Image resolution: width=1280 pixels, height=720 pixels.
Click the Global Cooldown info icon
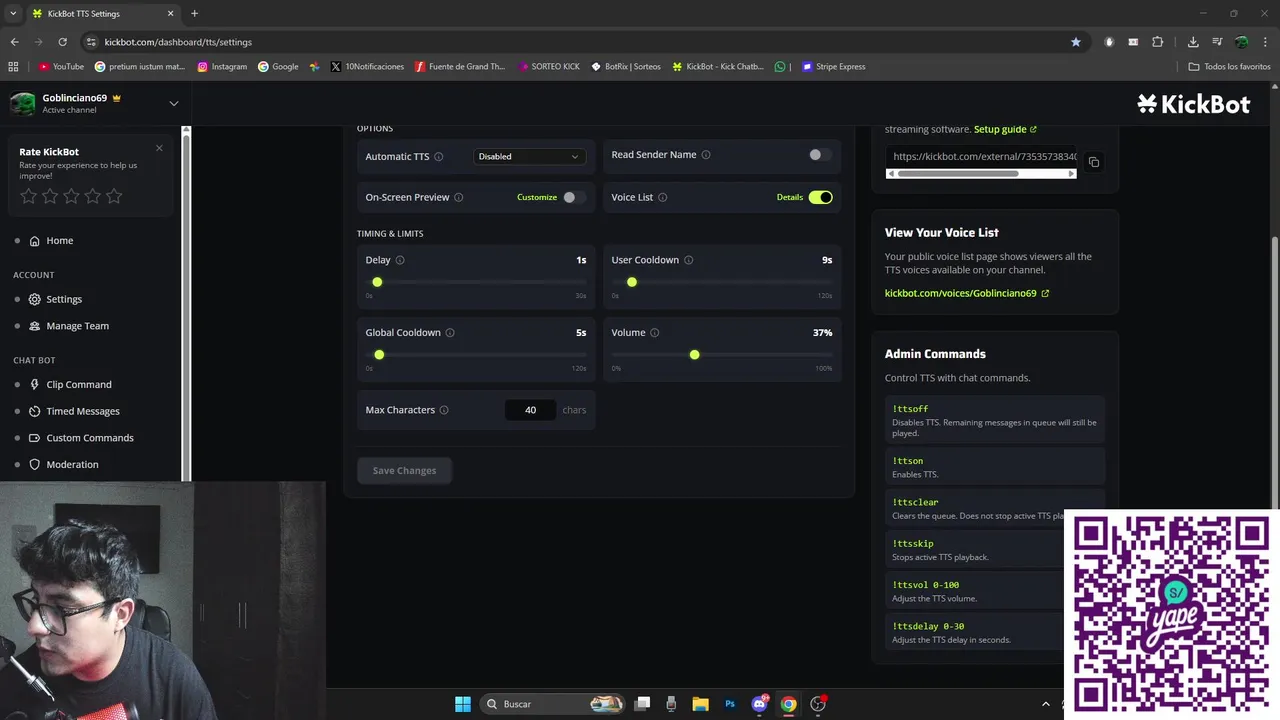pos(450,333)
